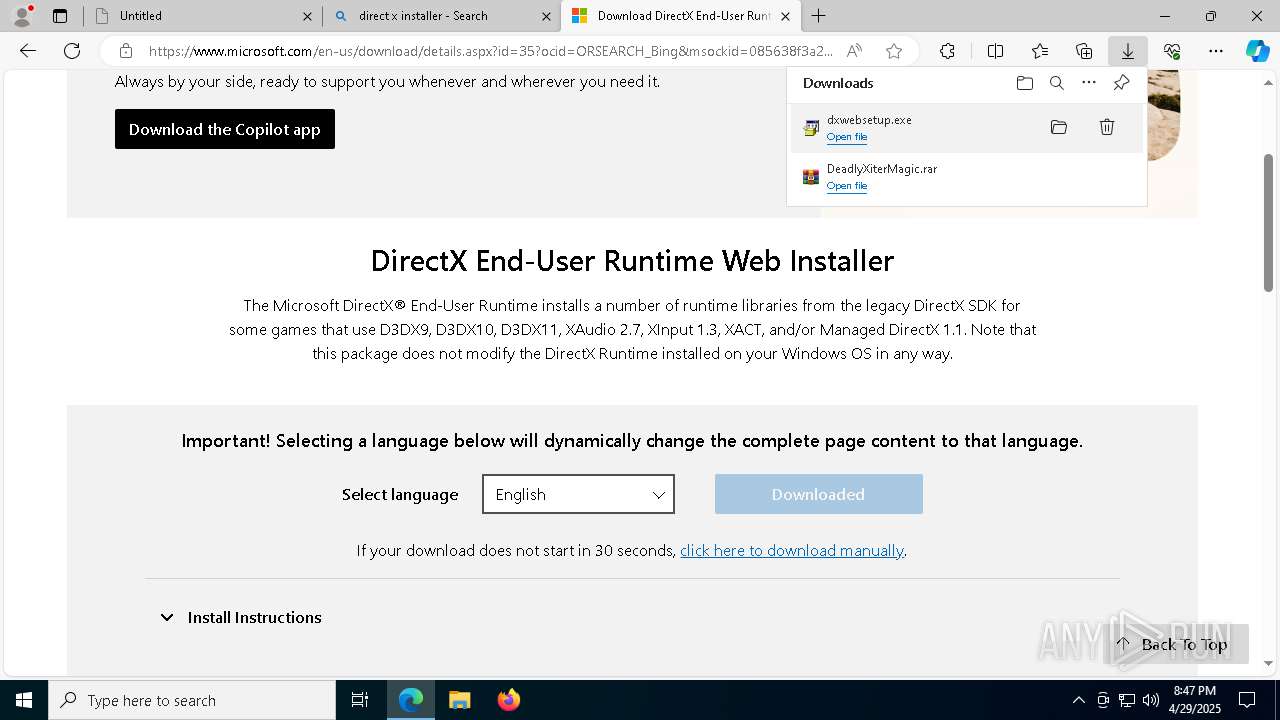Open Copilot sidebar
This screenshot has height=720, width=1280.
coord(1257,51)
